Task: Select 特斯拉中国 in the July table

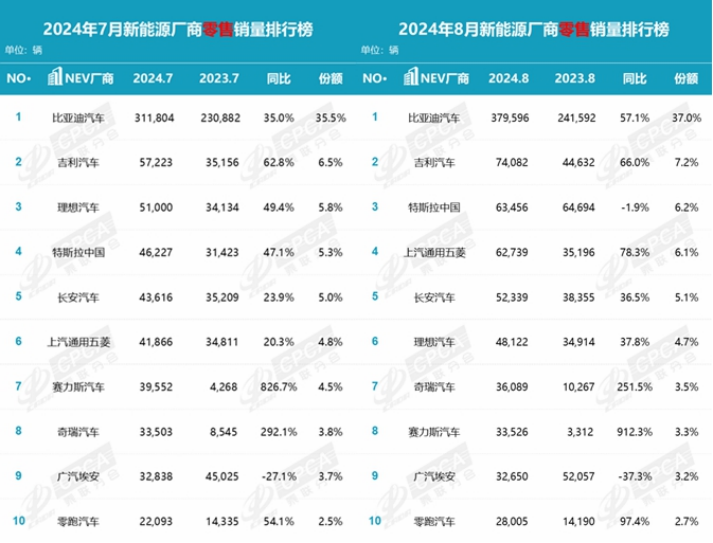Action: click(x=78, y=252)
